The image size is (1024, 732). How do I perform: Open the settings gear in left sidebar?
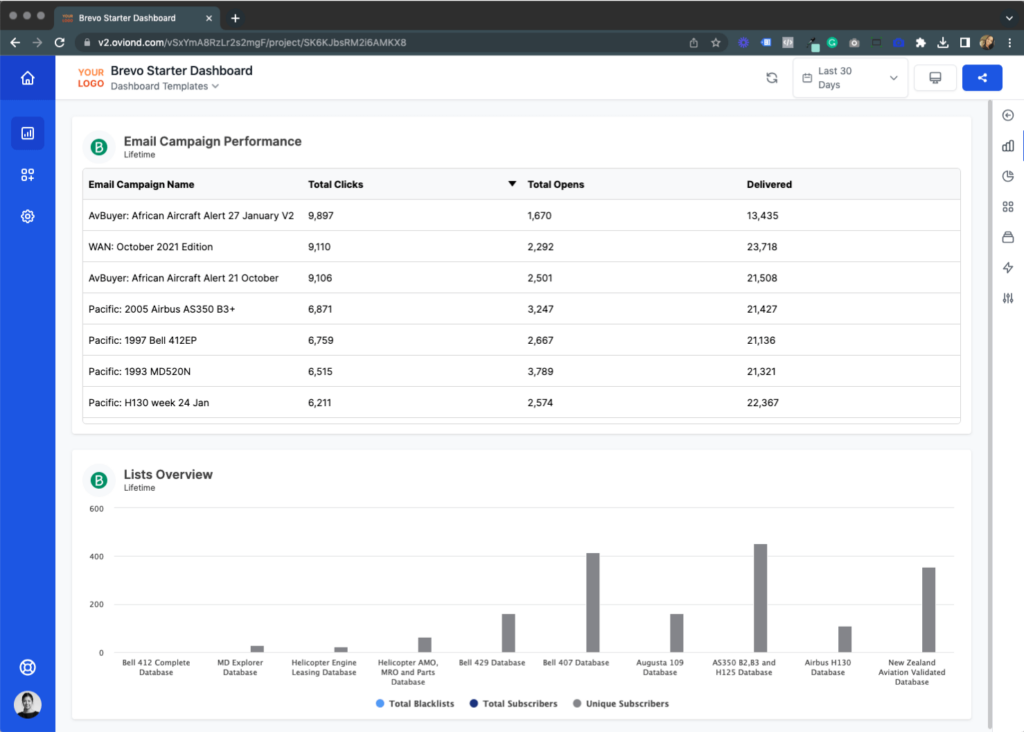[x=27, y=217]
